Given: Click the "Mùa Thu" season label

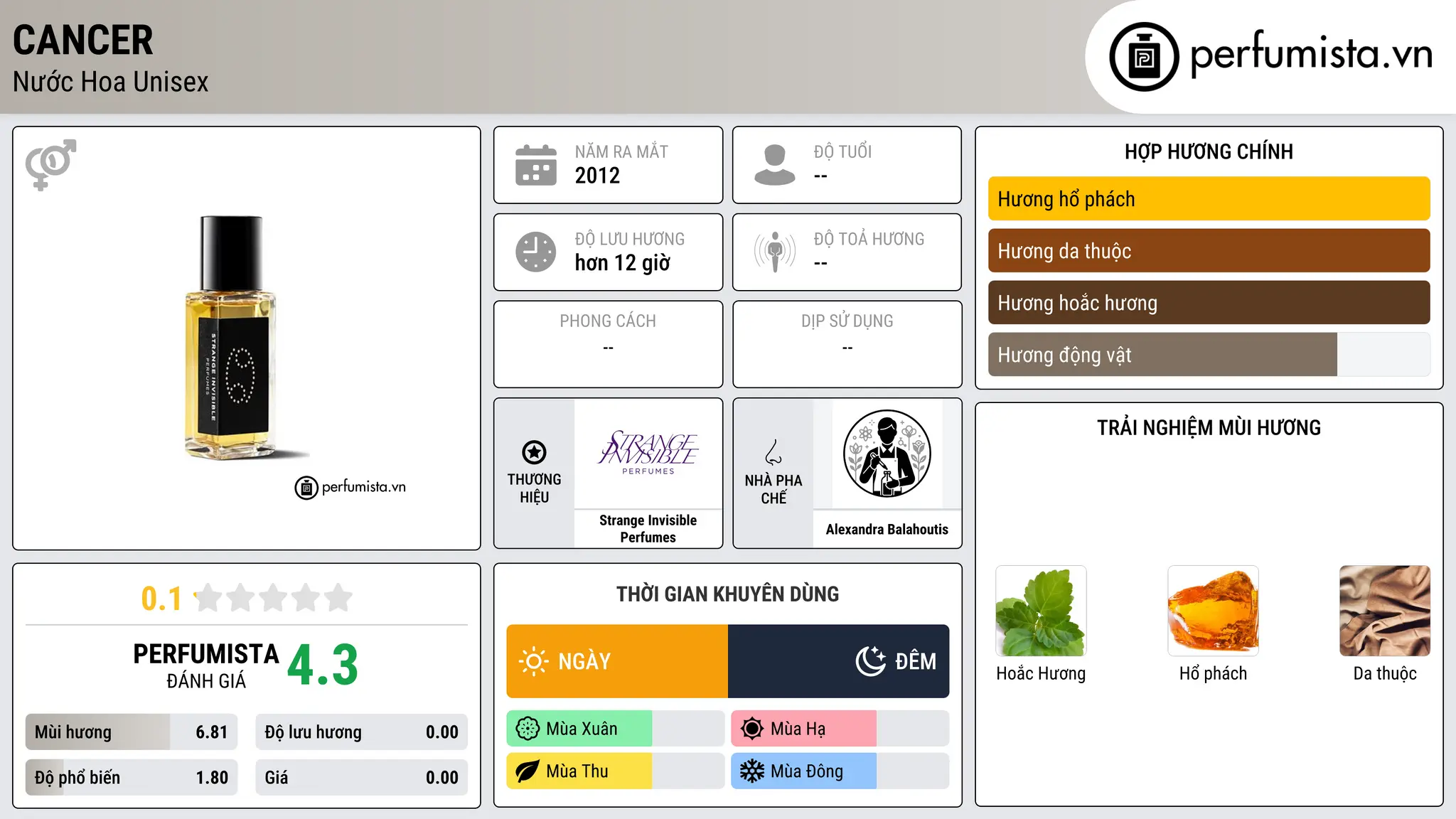Looking at the screenshot, I should tap(577, 771).
